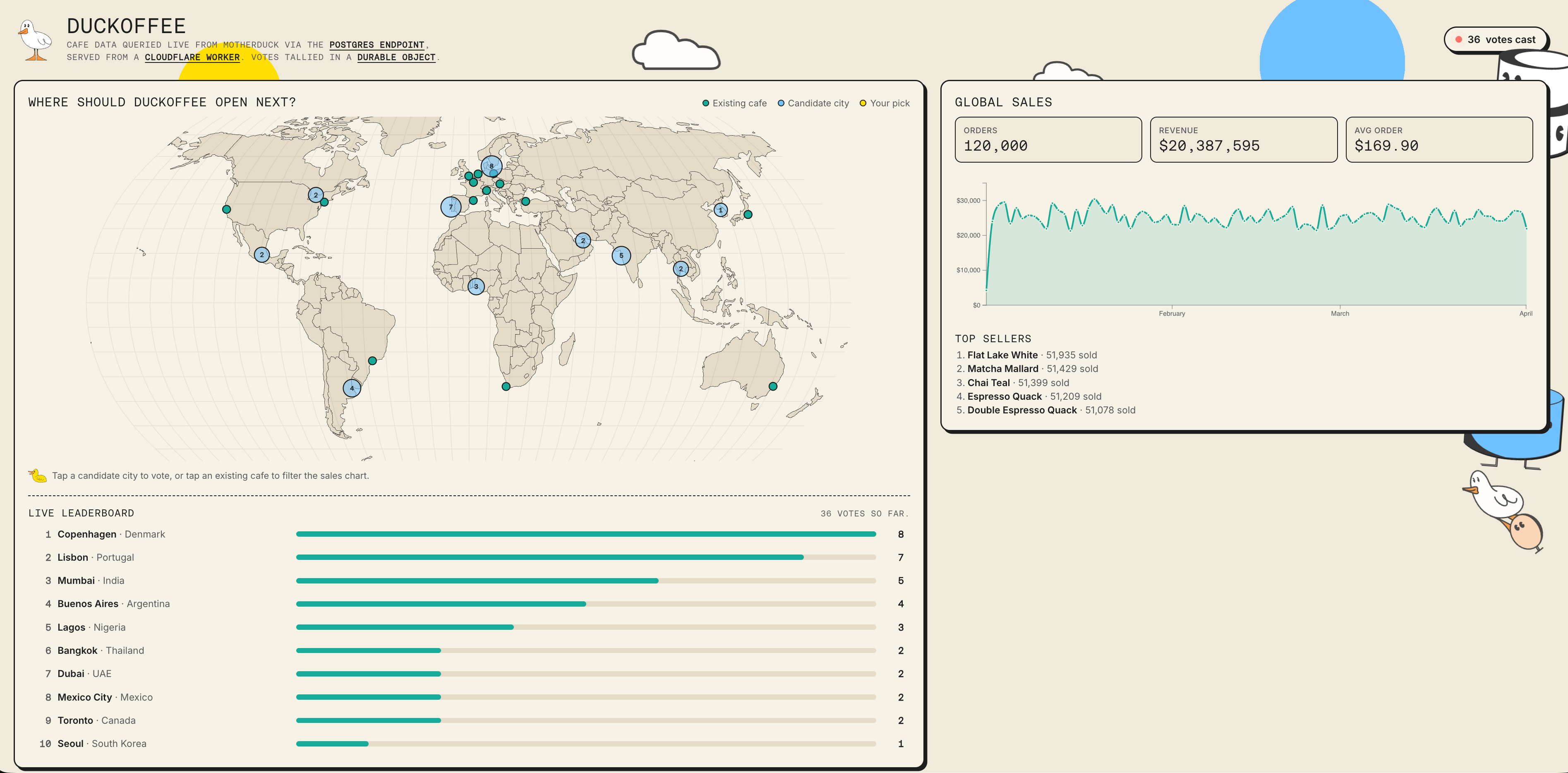The width and height of the screenshot is (1568, 773).
Task: Select Mumbai candidate marker showing 5
Action: 621,256
